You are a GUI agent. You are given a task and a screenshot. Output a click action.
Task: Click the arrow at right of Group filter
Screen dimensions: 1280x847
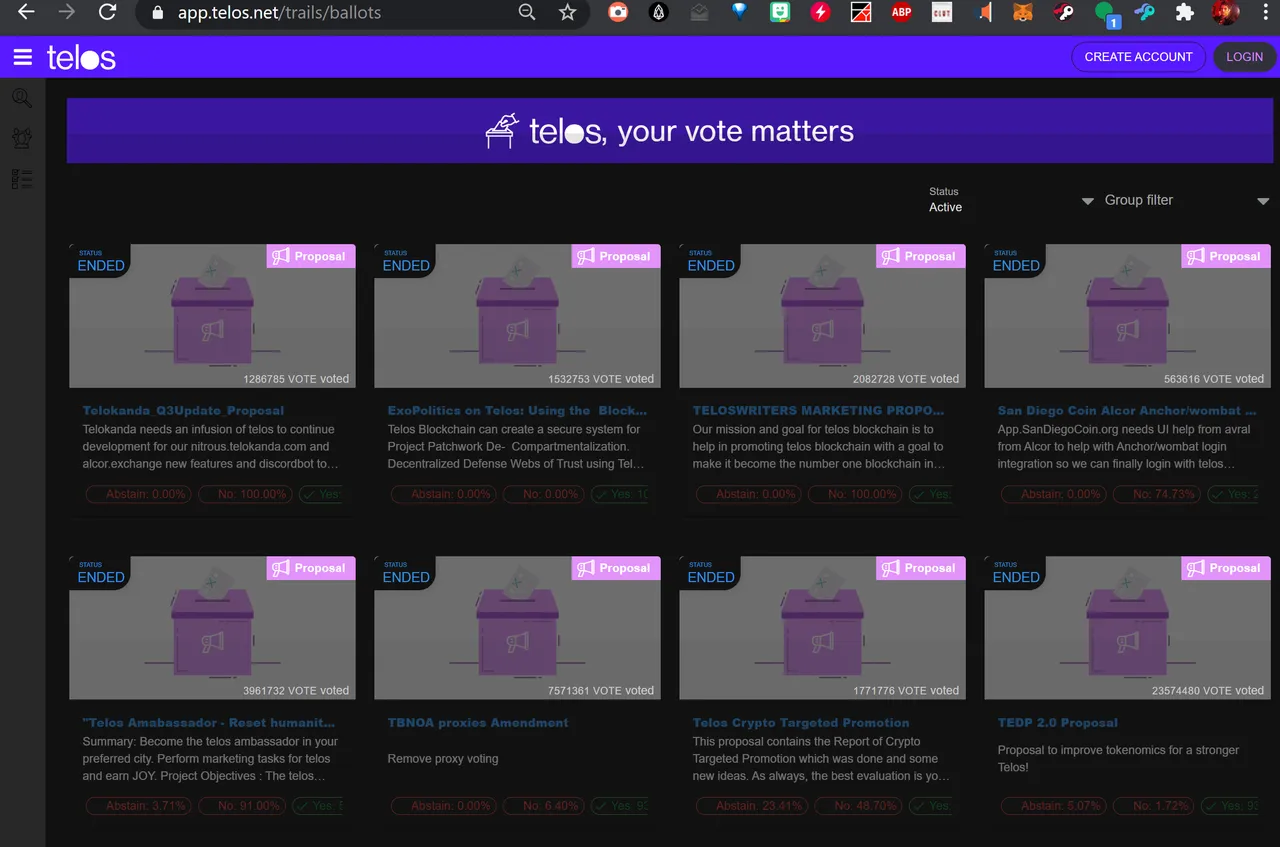pyautogui.click(x=1262, y=201)
